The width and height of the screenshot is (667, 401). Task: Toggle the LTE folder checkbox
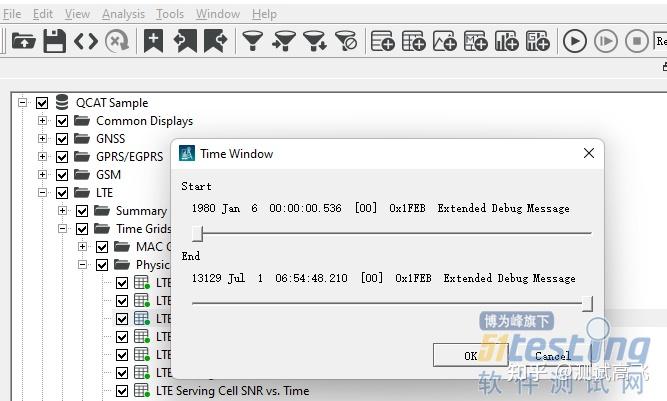[62, 193]
